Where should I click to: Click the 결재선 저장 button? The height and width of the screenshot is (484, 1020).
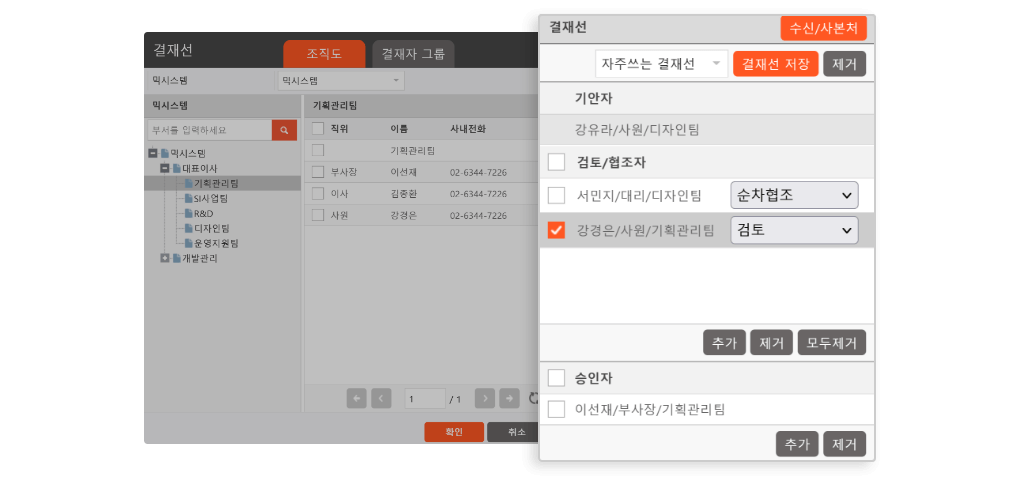click(x=775, y=64)
